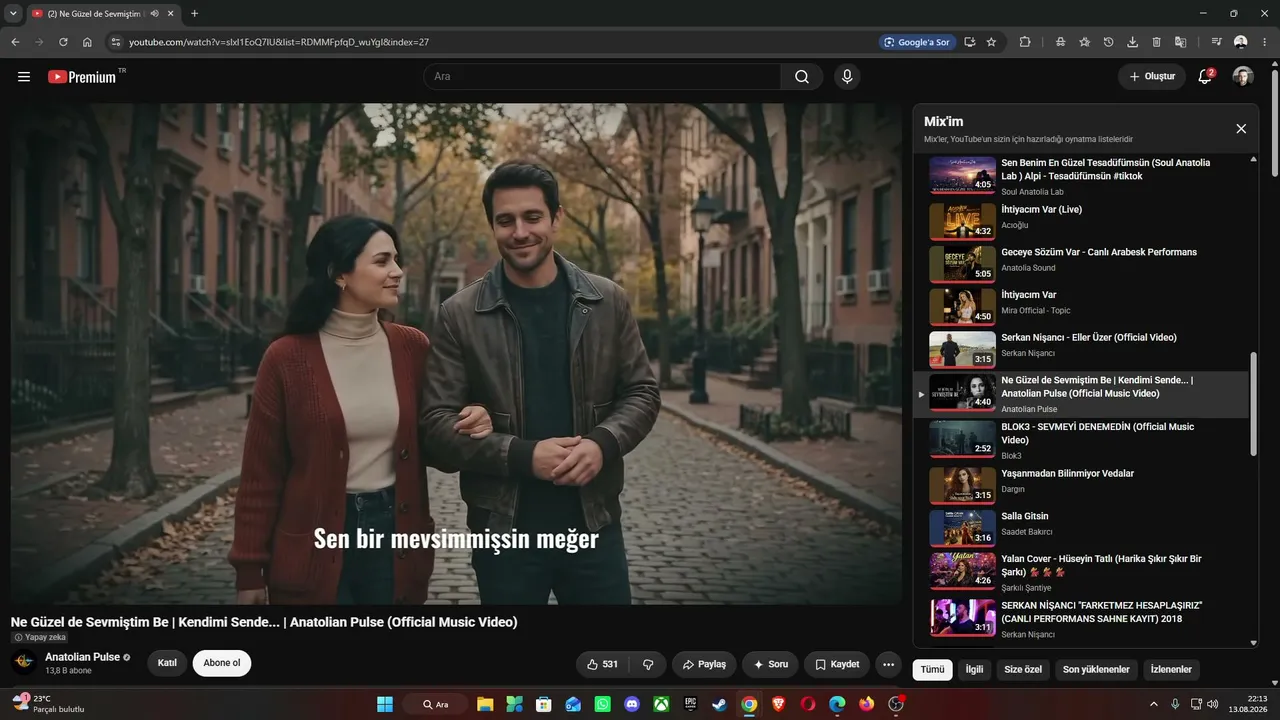The width and height of the screenshot is (1280, 720).
Task: Go to YouTube Premium home logo
Action: point(82,77)
